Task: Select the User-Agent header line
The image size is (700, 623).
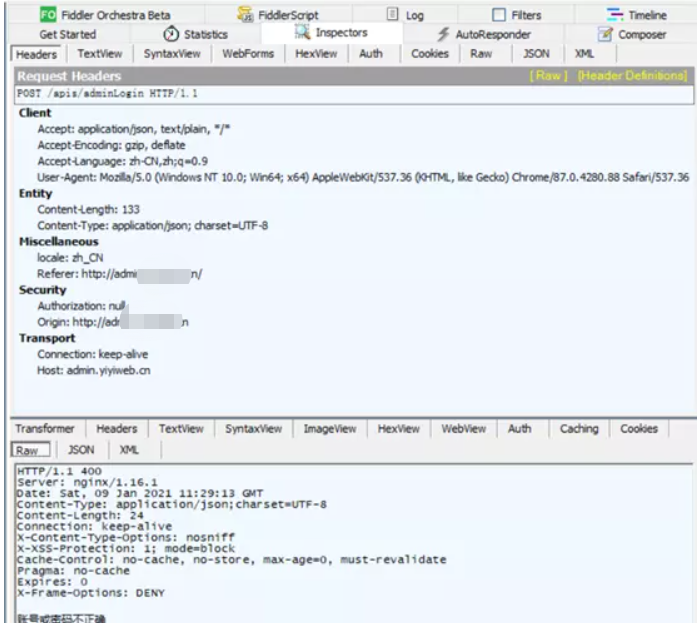Action: 363,177
